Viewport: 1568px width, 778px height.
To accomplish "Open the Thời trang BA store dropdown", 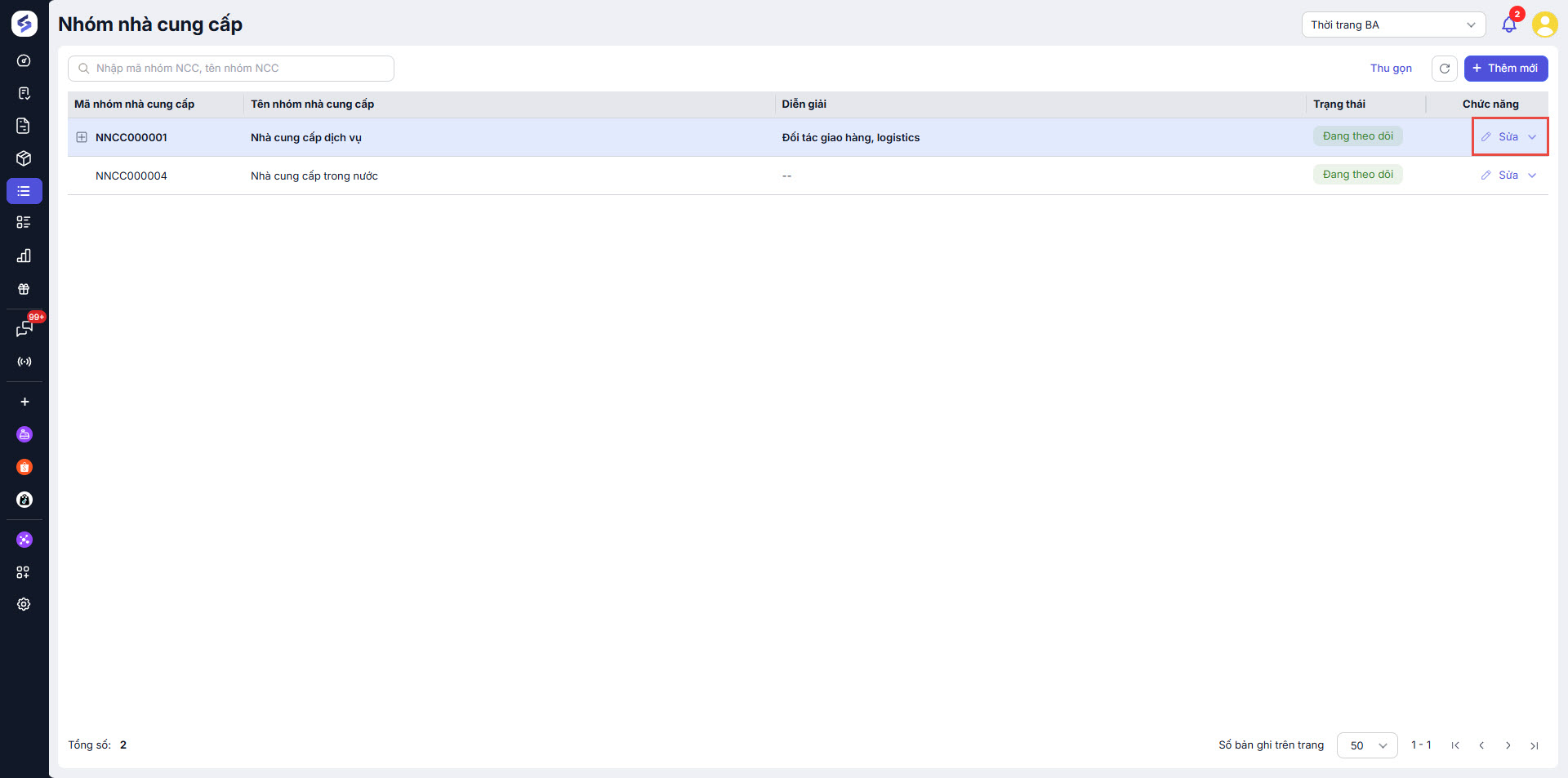I will coord(1393,24).
